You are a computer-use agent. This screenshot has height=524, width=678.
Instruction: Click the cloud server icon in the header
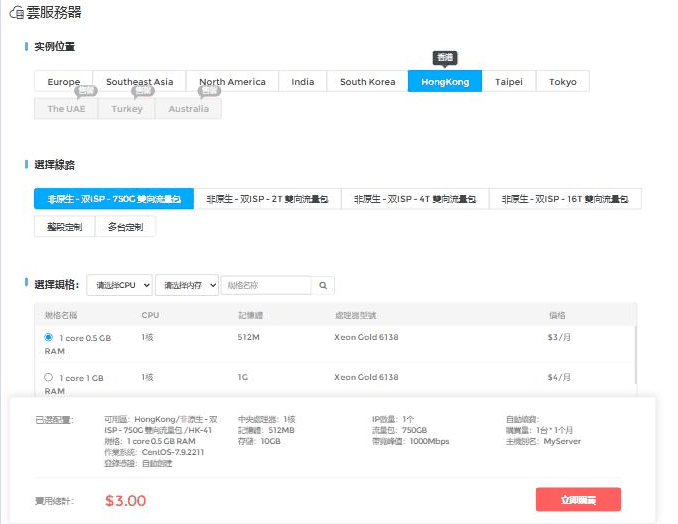coord(16,13)
